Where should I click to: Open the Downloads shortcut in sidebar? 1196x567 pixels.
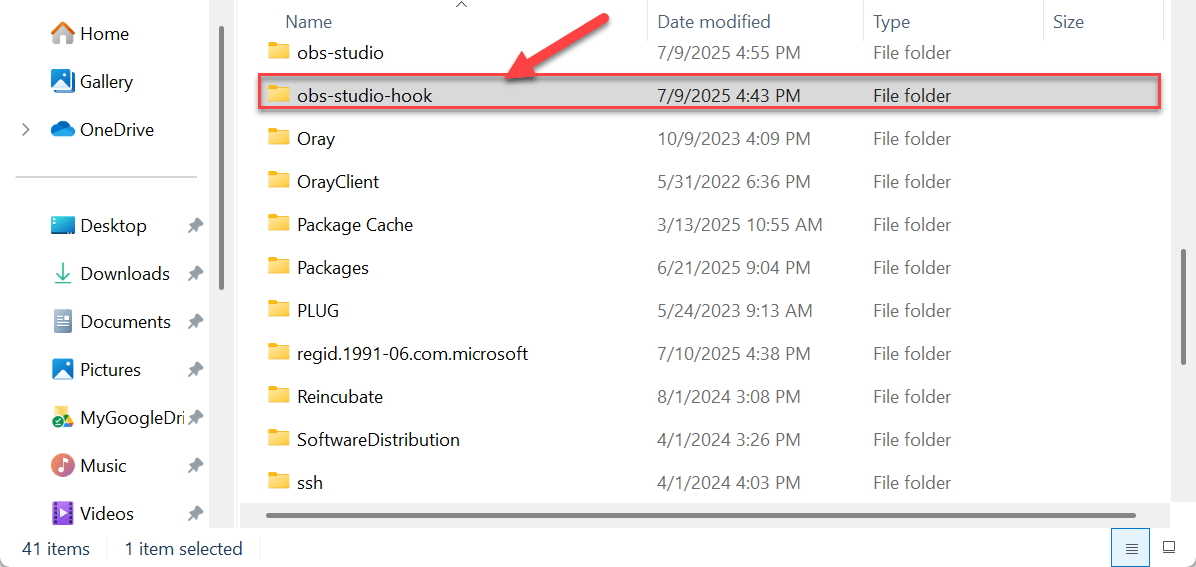pos(110,274)
